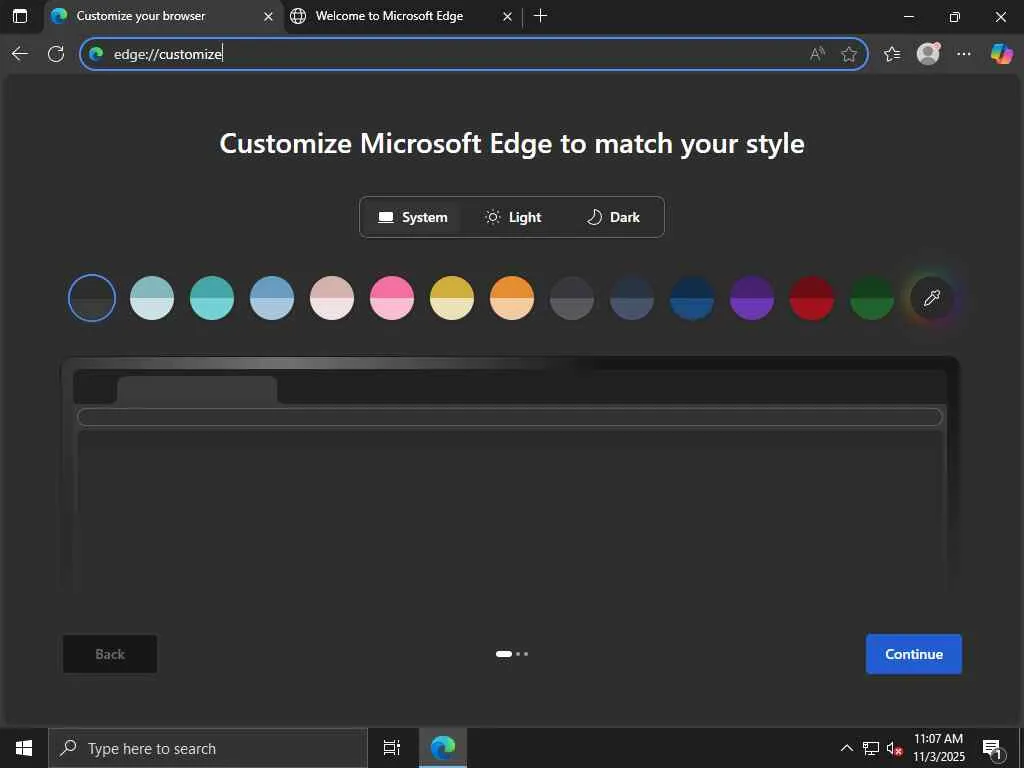The width and height of the screenshot is (1024, 768).
Task: Refresh the current page
Action: coord(56,54)
